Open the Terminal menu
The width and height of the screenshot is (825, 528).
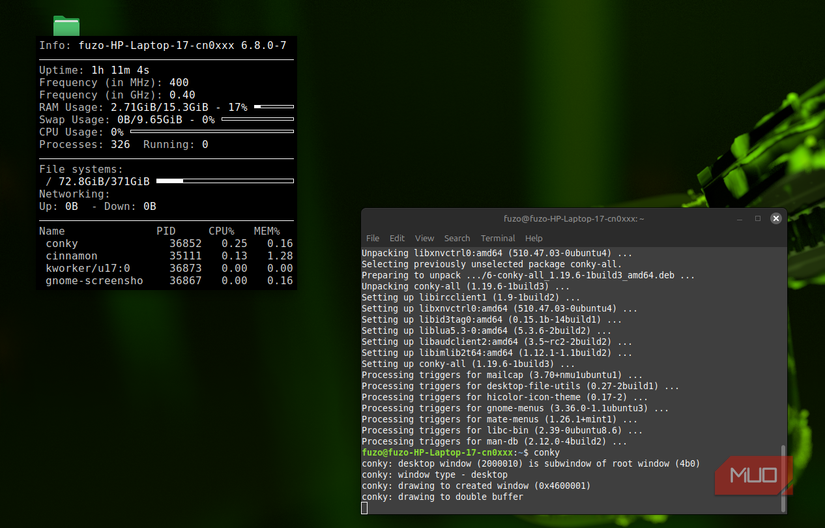point(497,239)
